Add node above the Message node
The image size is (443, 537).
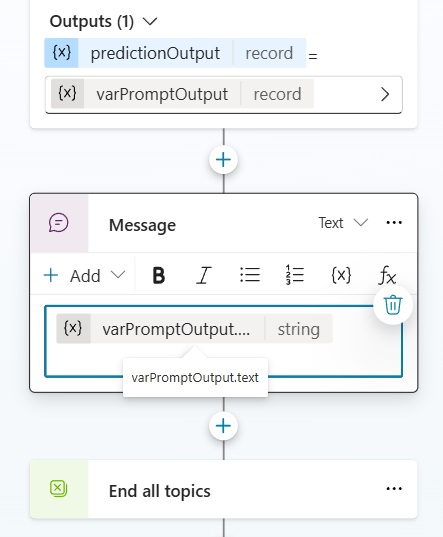[224, 160]
